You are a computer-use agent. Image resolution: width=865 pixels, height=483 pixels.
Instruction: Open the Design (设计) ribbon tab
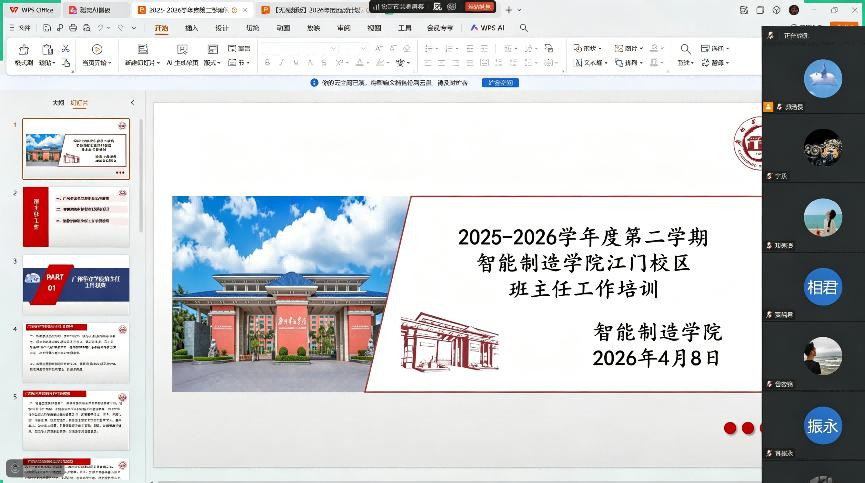tap(222, 28)
